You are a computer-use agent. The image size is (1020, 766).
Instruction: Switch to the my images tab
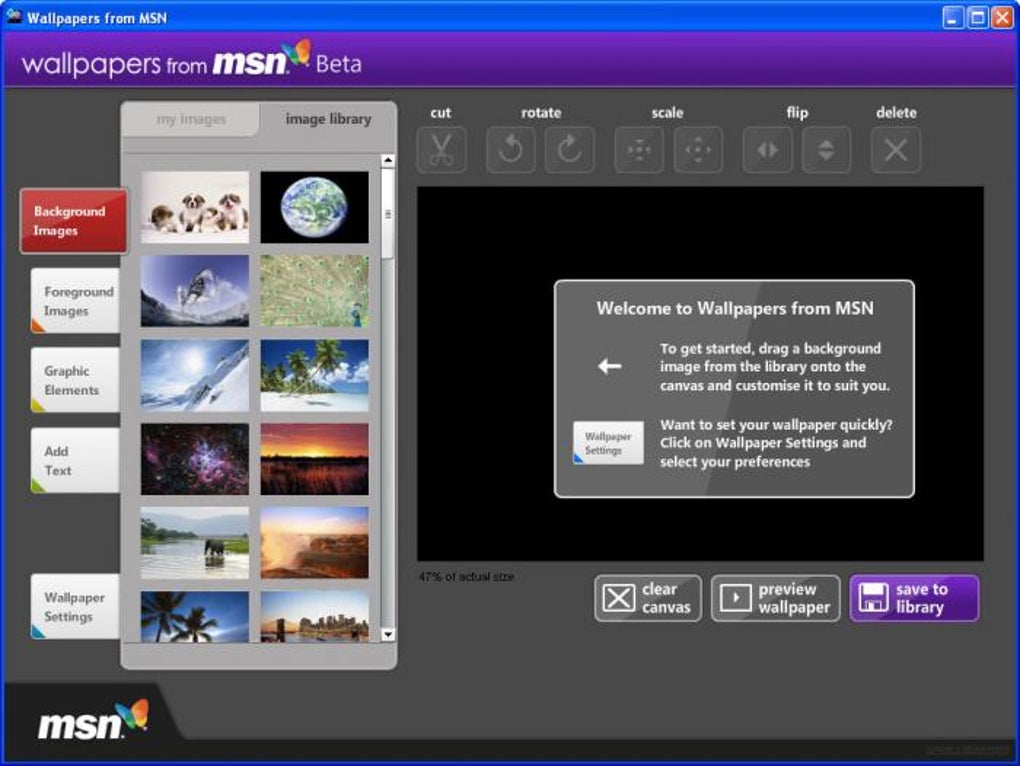[191, 120]
